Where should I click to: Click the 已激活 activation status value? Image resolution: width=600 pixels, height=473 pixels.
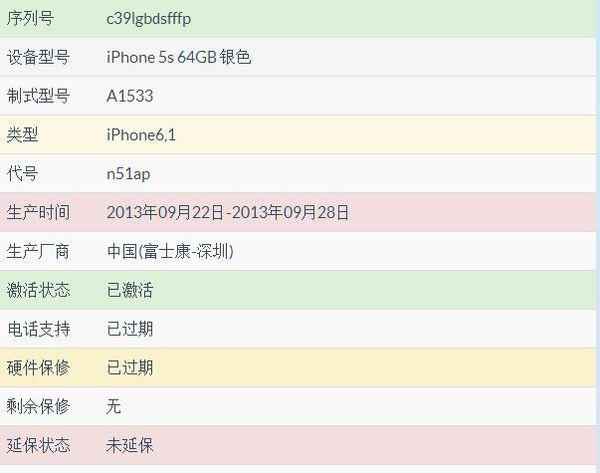[x=130, y=290]
